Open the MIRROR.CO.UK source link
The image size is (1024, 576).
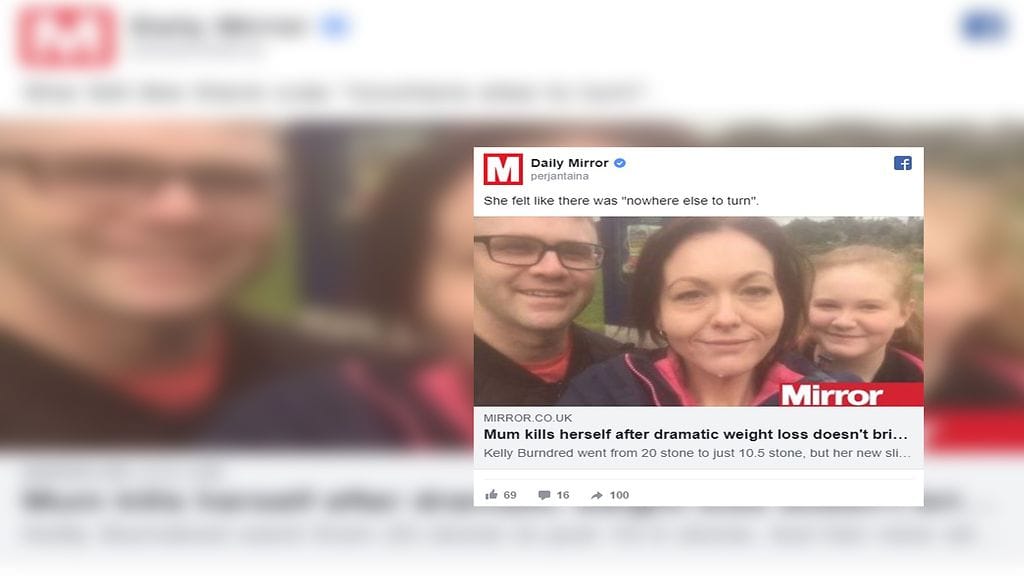[x=528, y=418]
